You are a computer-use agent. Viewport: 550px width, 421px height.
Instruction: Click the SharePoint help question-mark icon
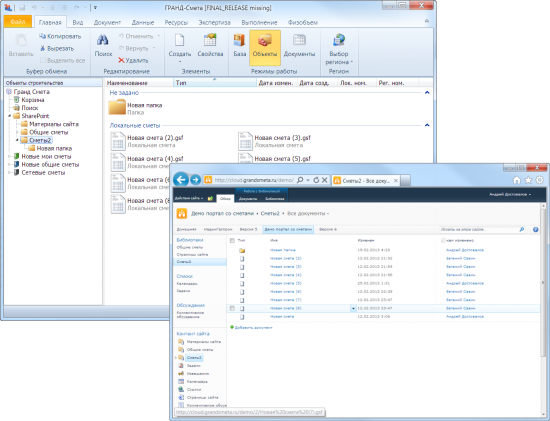(x=536, y=229)
